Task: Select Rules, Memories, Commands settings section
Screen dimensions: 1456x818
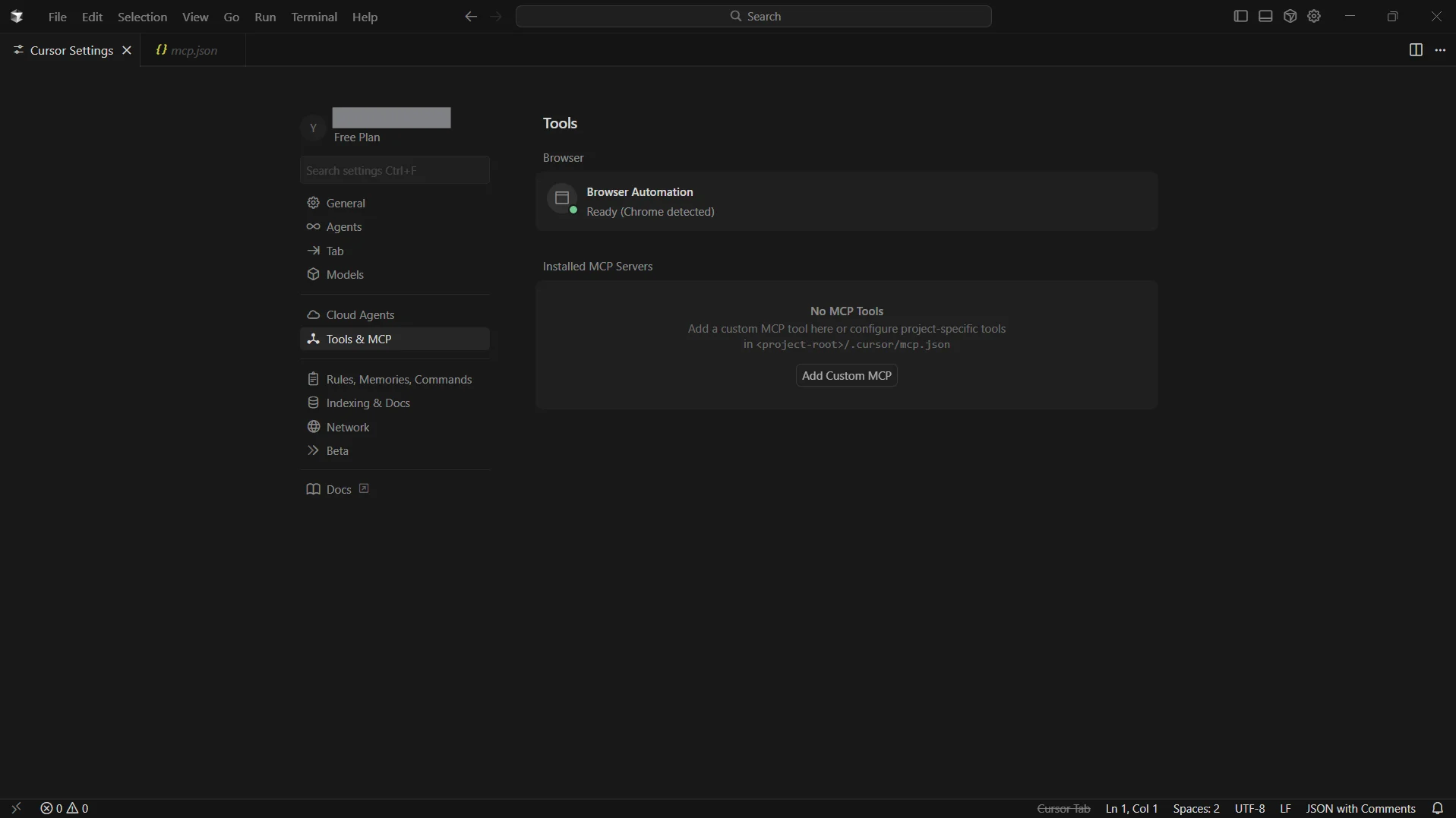Action: coord(398,379)
